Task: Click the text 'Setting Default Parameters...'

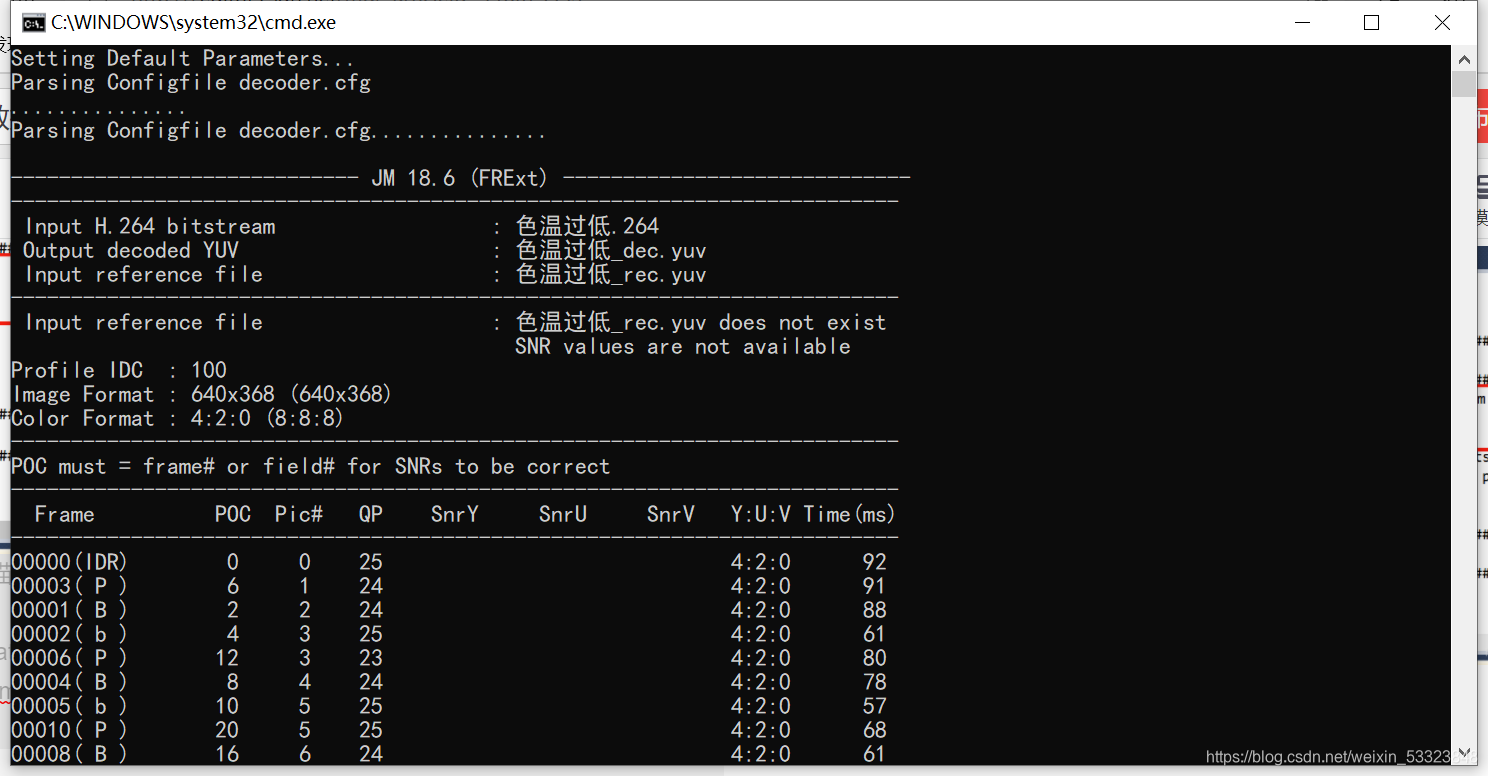Action: 183,58
